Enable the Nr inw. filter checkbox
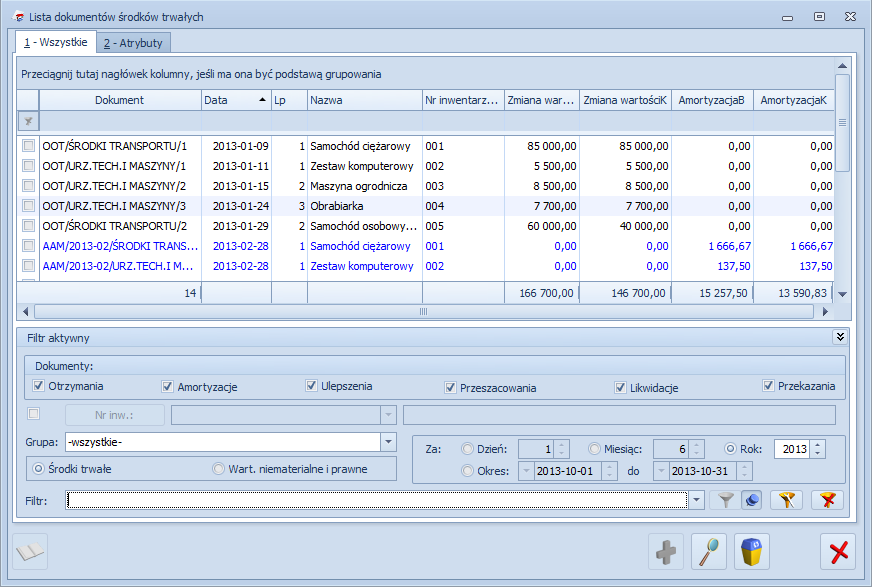Image resolution: width=872 pixels, height=587 pixels. [33, 414]
